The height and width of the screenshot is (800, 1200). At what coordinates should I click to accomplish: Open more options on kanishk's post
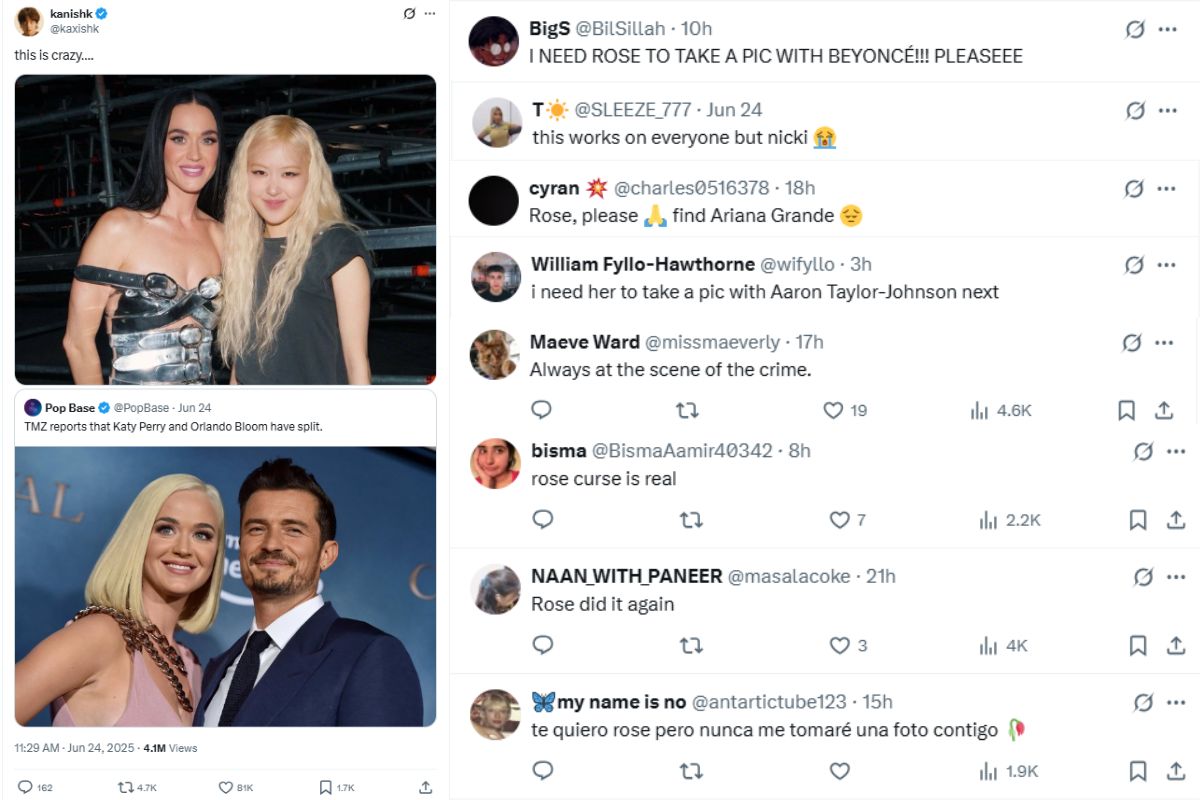(x=430, y=14)
